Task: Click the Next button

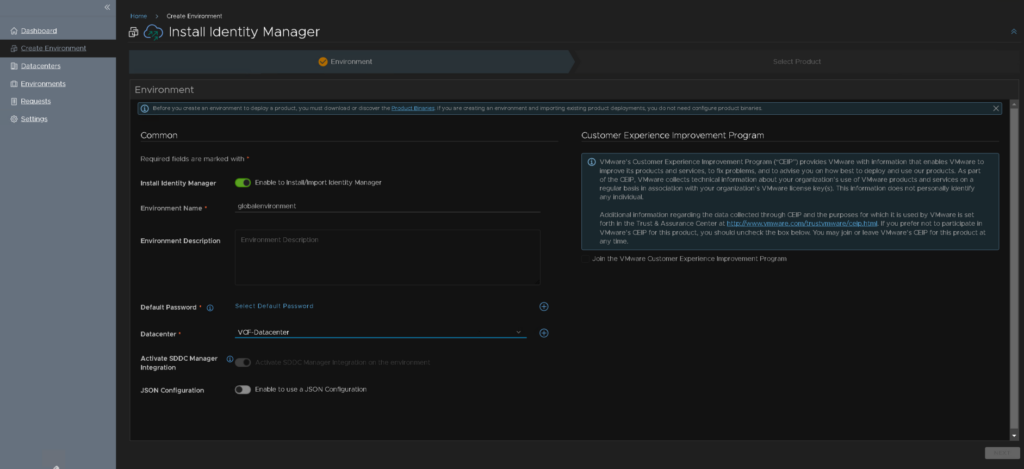Action: 1002,453
